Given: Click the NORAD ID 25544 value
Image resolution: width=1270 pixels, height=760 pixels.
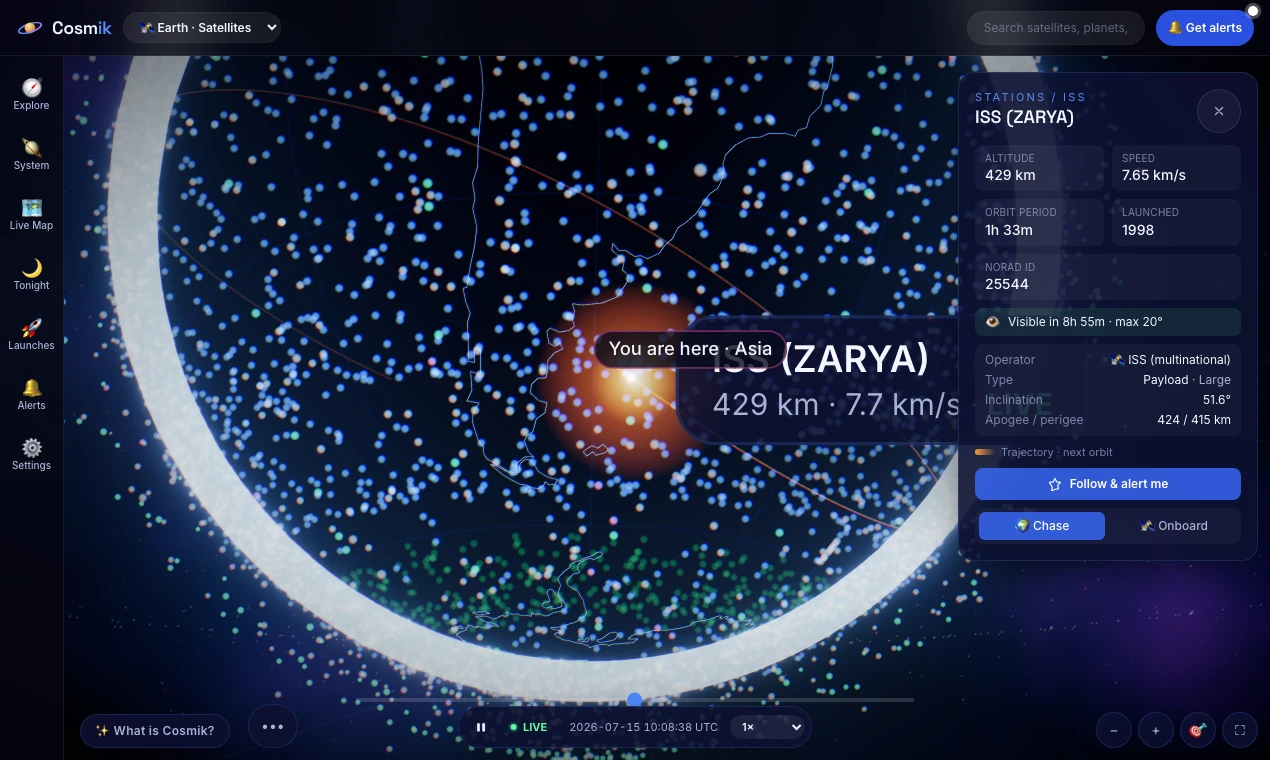Looking at the screenshot, I should pyautogui.click(x=1007, y=284).
